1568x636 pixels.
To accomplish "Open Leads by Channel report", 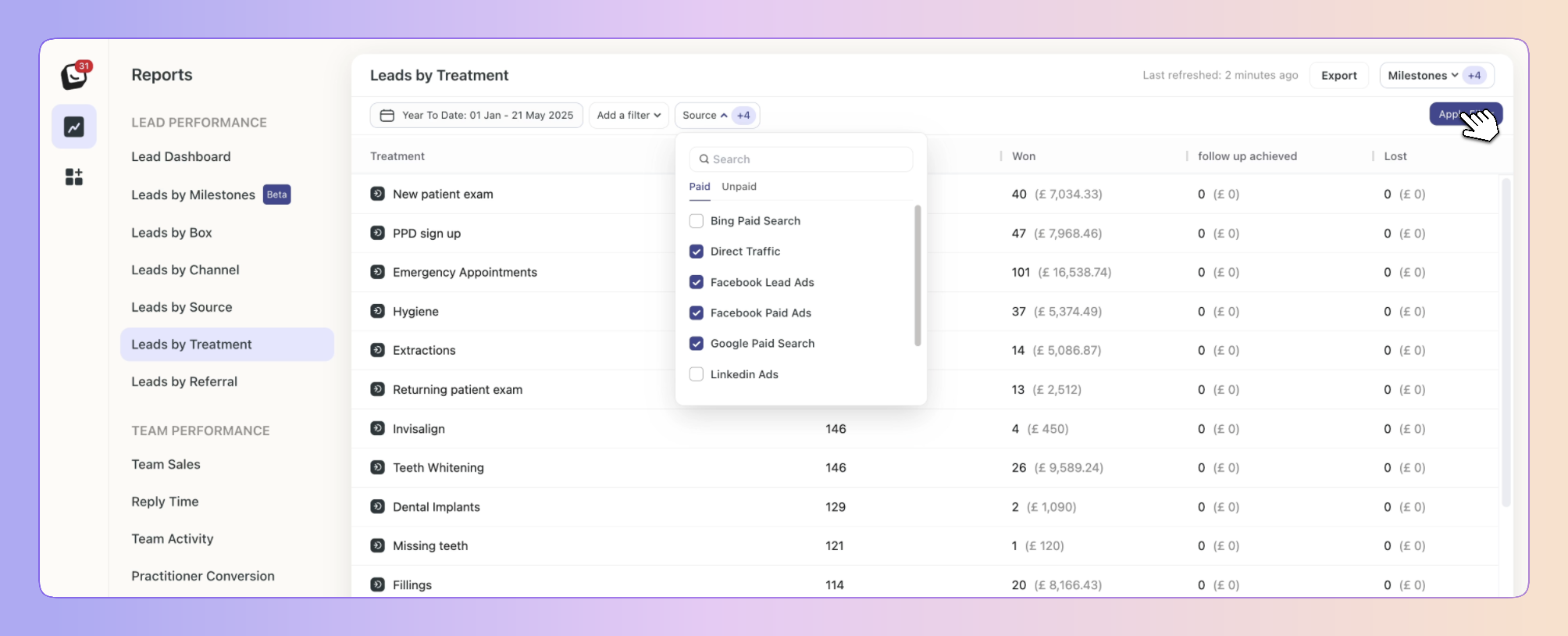I will point(185,270).
